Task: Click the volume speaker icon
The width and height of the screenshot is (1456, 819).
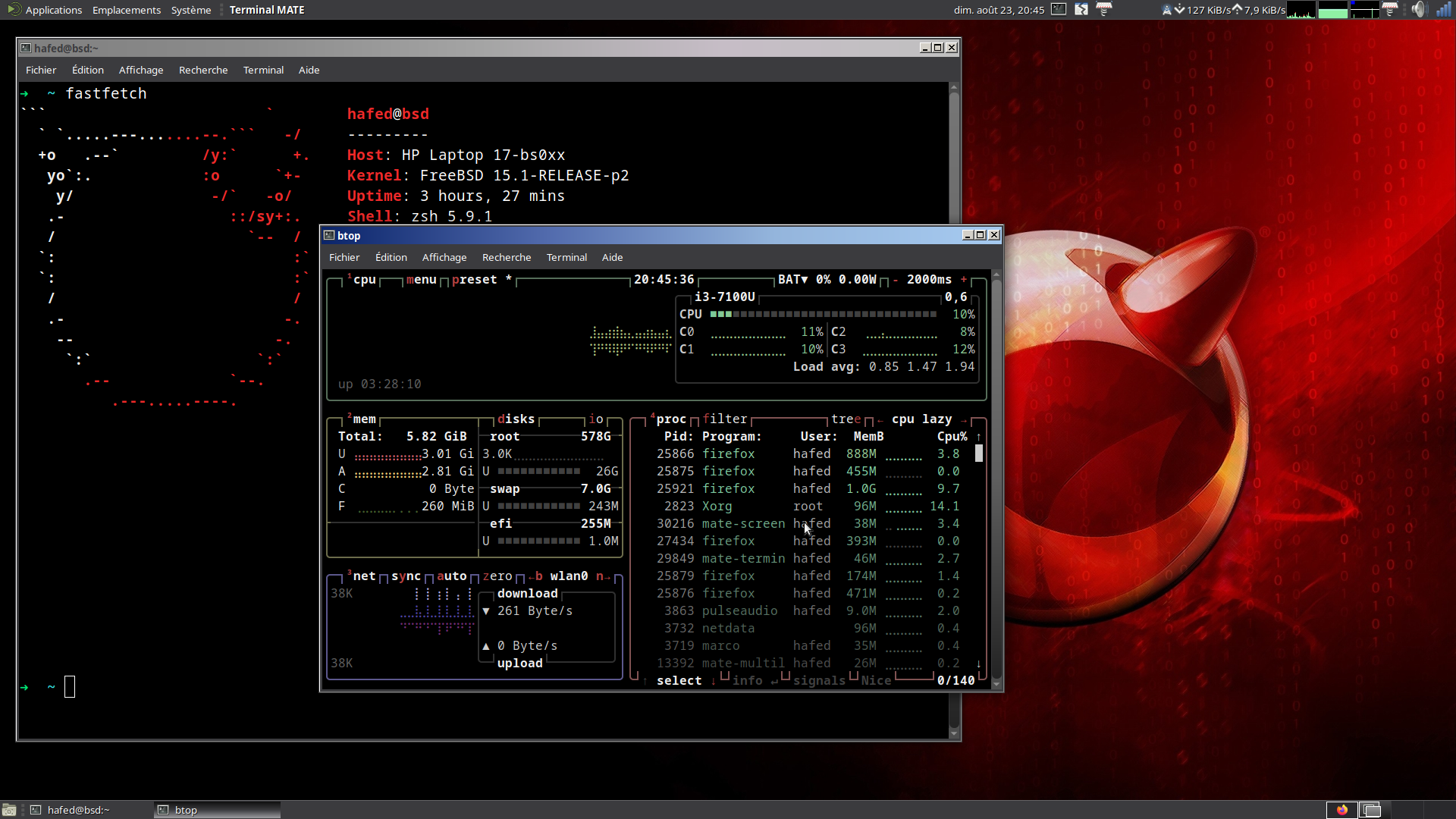Action: pyautogui.click(x=1418, y=10)
